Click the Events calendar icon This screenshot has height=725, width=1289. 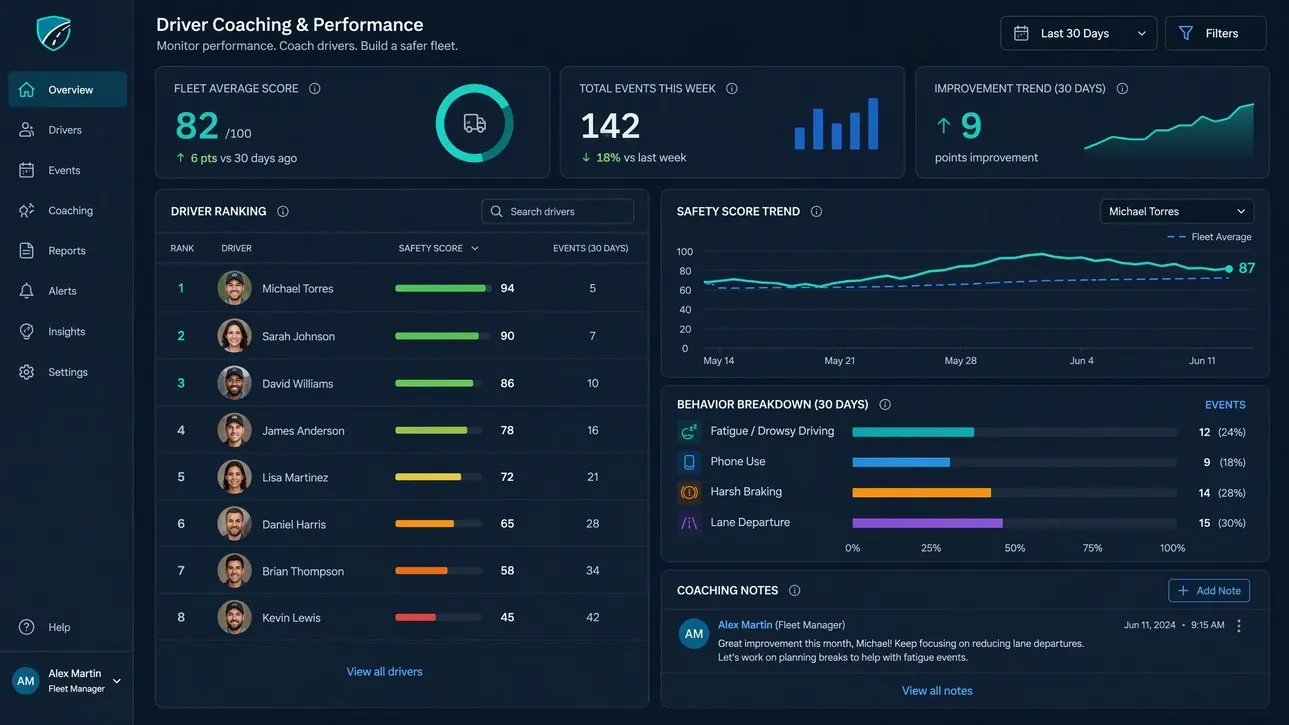point(27,170)
